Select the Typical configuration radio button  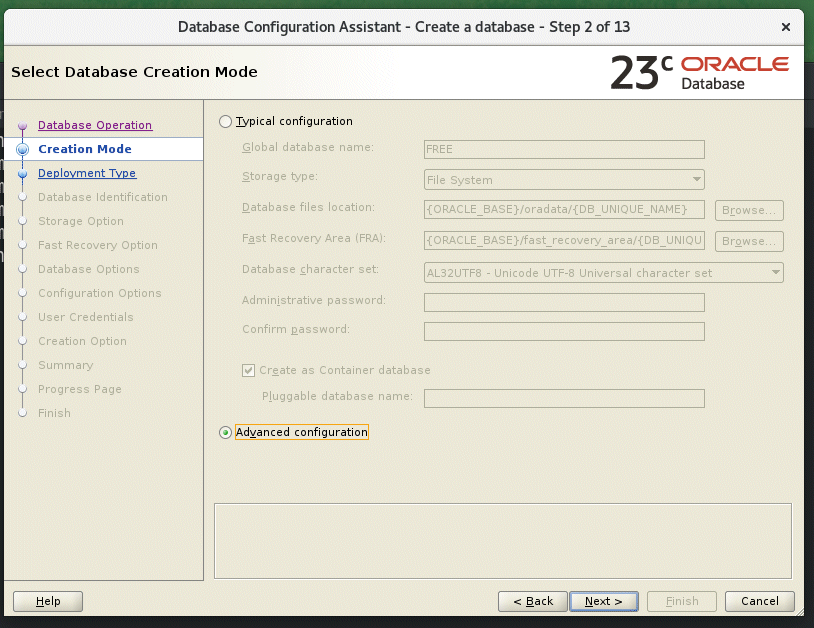(225, 122)
